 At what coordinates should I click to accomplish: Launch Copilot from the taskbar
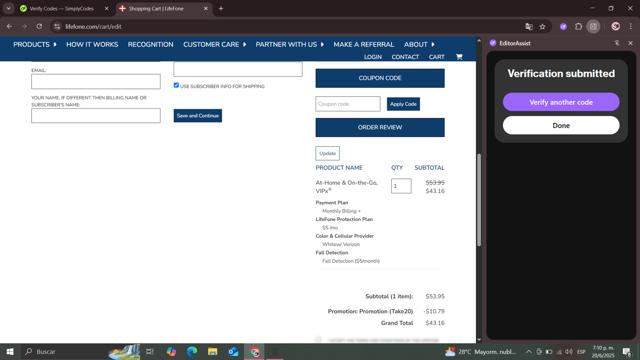171,351
